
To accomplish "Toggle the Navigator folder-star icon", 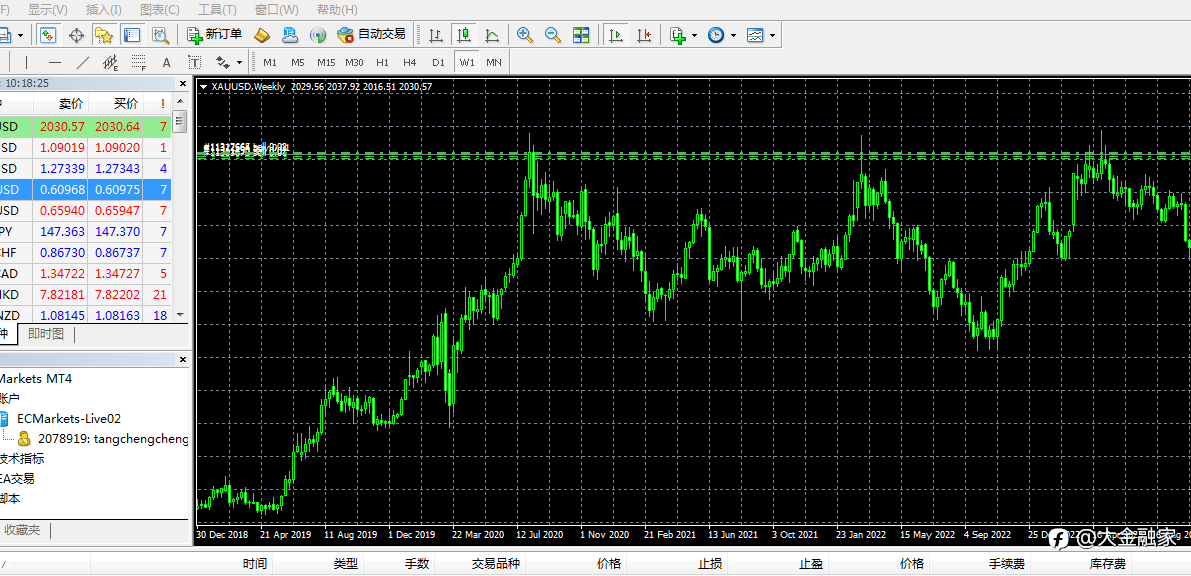I will coord(104,35).
